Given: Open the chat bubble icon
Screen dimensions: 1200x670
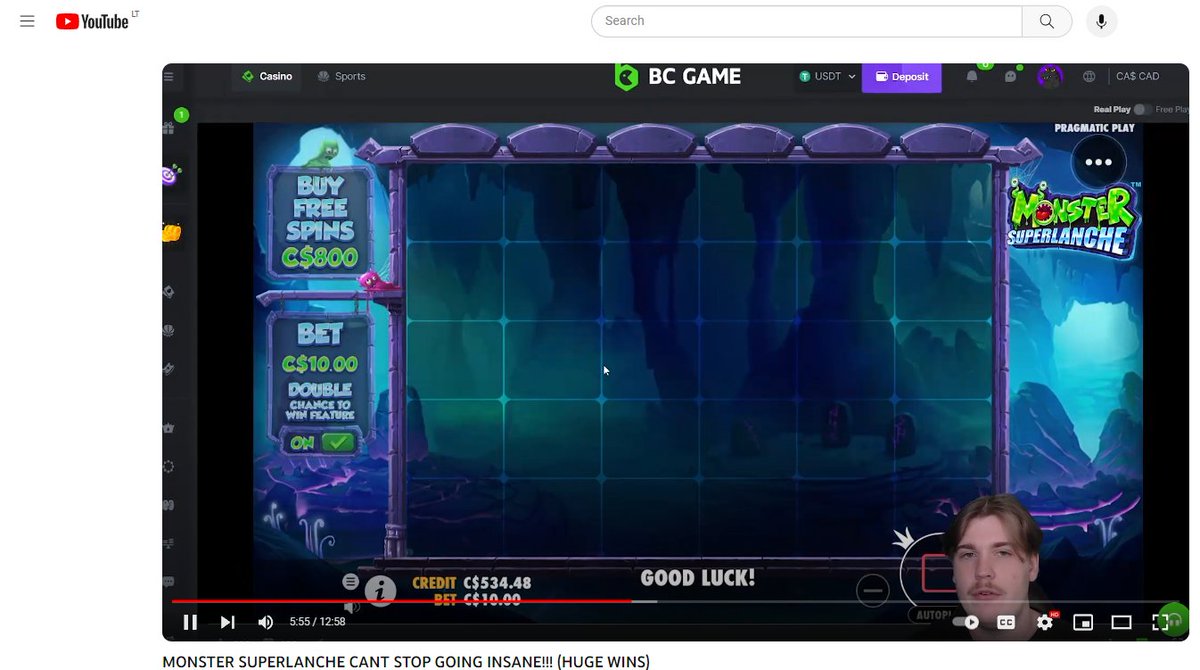Looking at the screenshot, I should coord(1010,76).
